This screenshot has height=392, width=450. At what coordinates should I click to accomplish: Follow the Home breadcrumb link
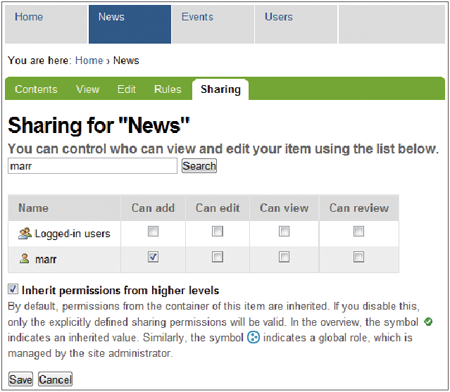(89, 61)
